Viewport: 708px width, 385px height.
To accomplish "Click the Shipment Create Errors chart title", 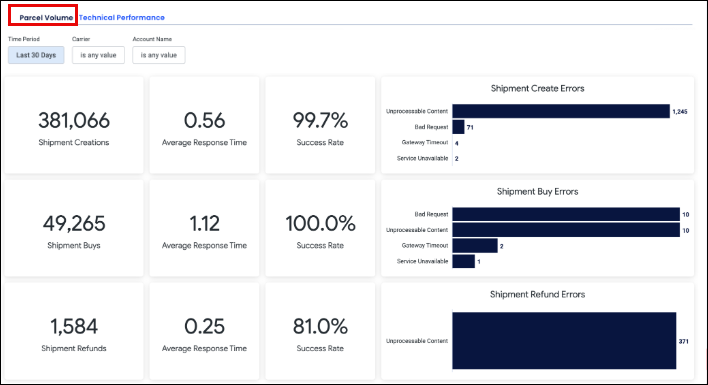I will click(x=537, y=88).
